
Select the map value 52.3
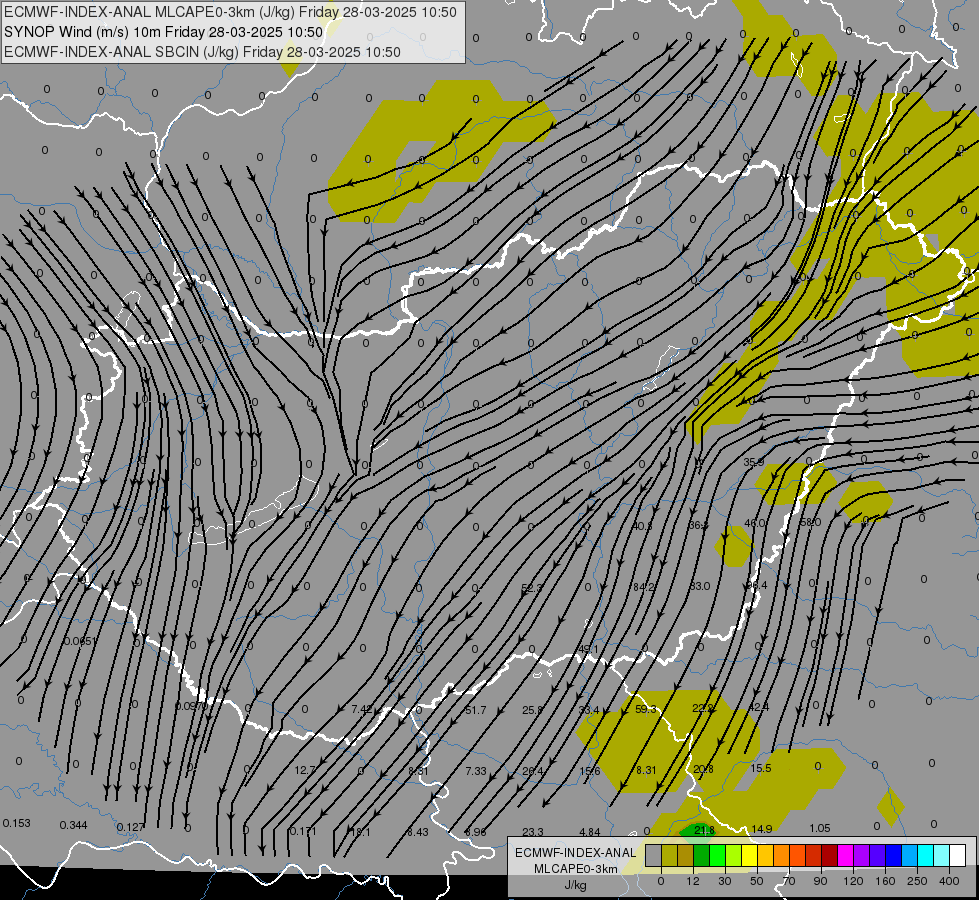tap(531, 588)
